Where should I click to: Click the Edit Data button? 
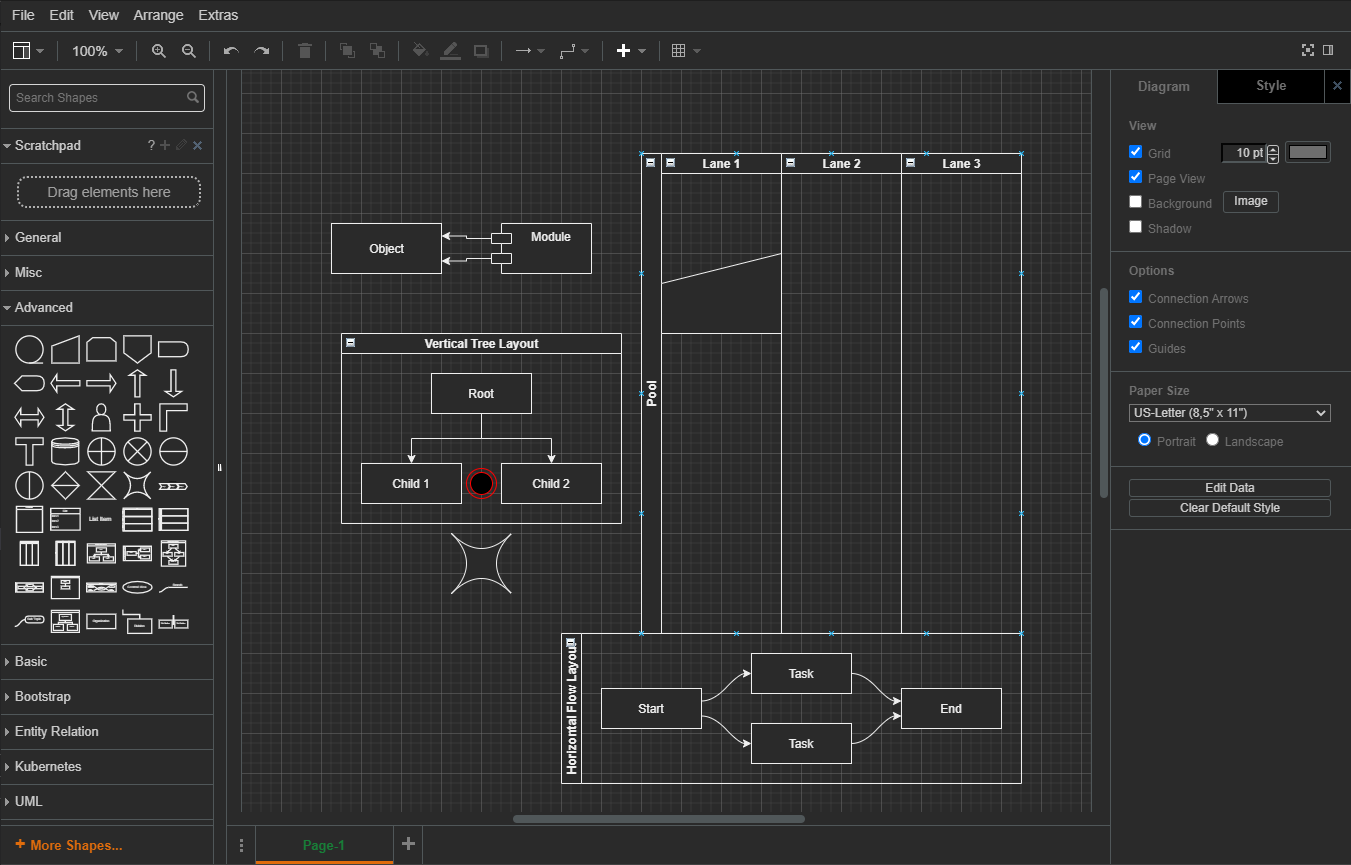[x=1229, y=487]
